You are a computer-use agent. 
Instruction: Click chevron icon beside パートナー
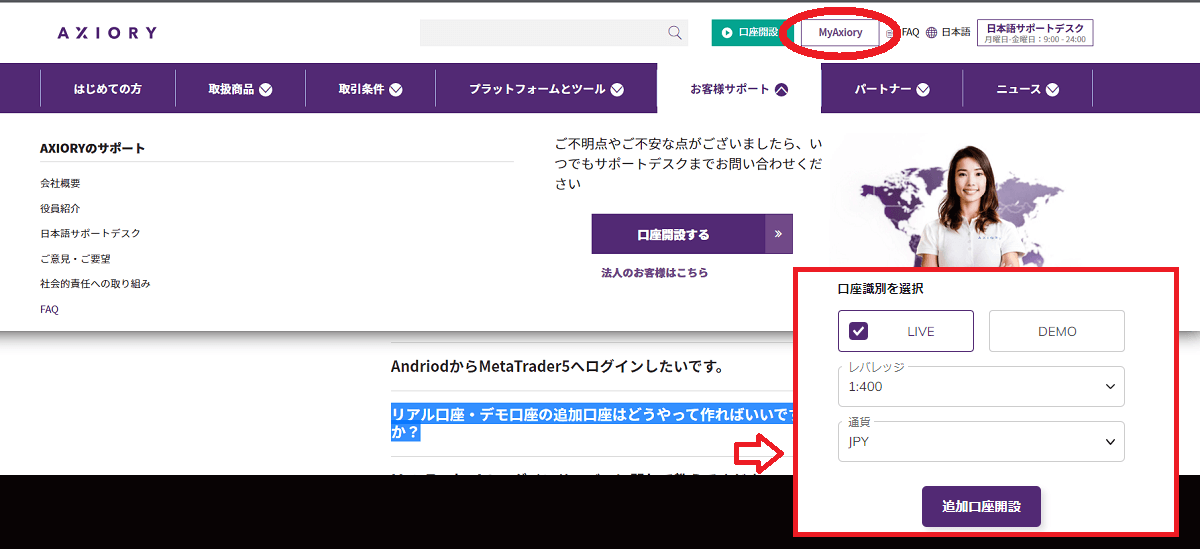click(x=923, y=90)
